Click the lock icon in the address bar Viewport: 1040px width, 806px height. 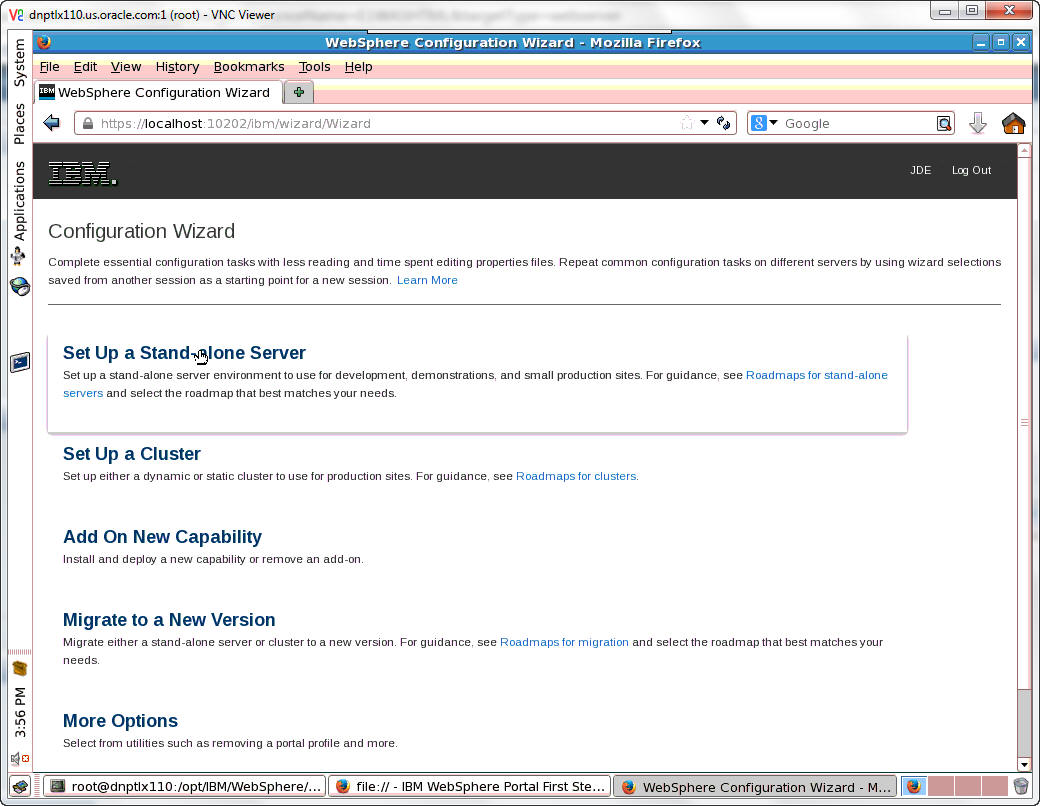(88, 123)
